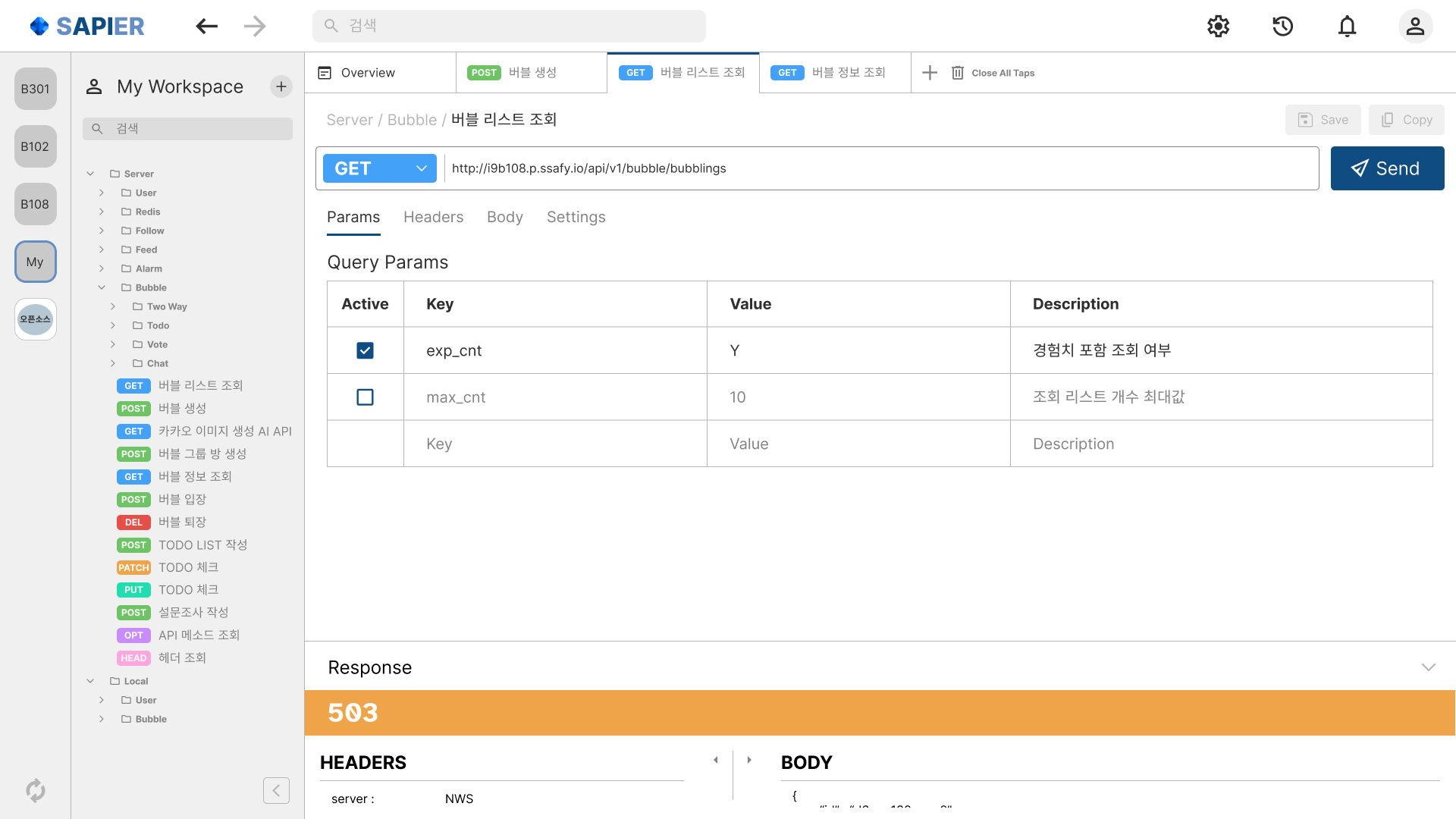The width and height of the screenshot is (1456, 819).
Task: Send the request
Action: coord(1386,168)
